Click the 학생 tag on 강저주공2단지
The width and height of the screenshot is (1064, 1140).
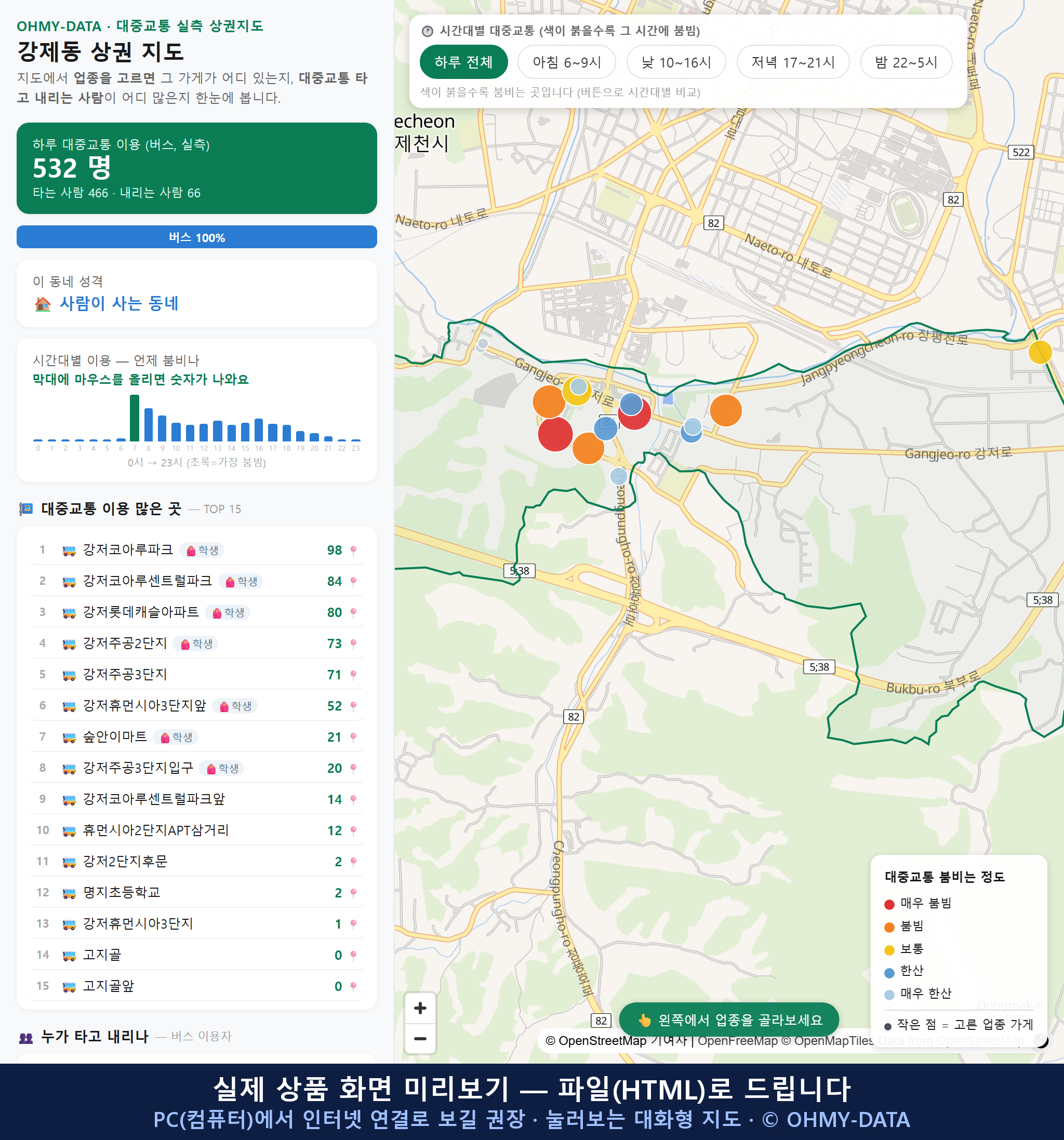[196, 644]
